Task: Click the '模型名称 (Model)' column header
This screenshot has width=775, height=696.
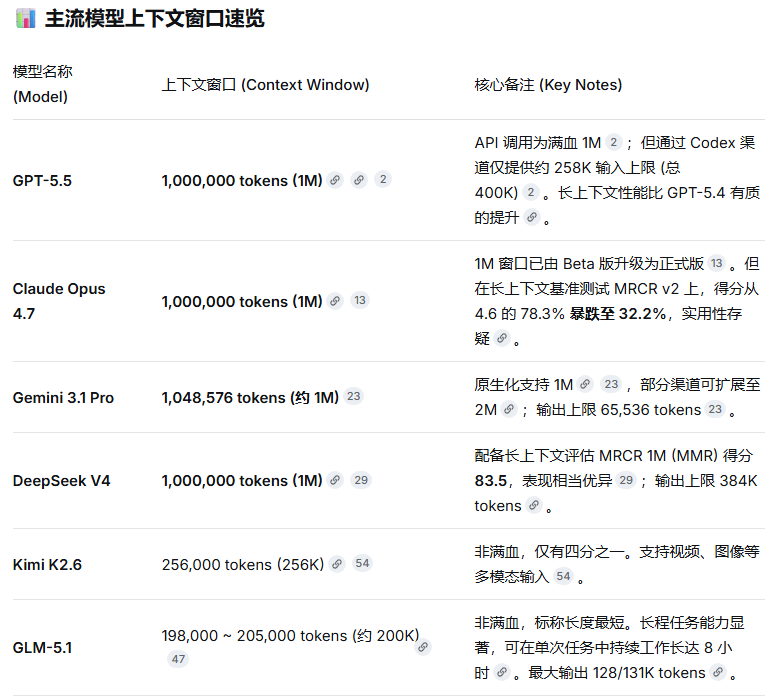Action: 43,84
